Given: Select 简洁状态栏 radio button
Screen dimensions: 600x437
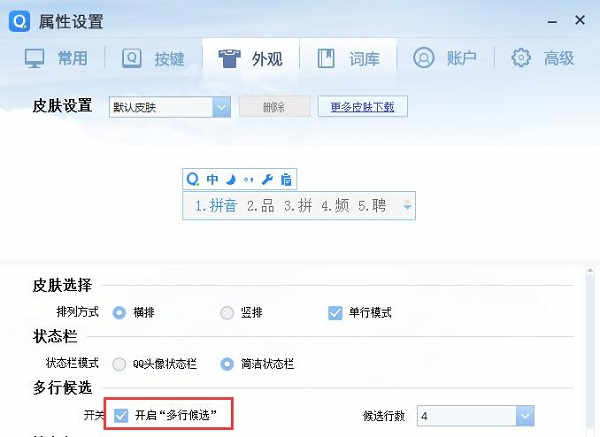Looking at the screenshot, I should tap(227, 364).
